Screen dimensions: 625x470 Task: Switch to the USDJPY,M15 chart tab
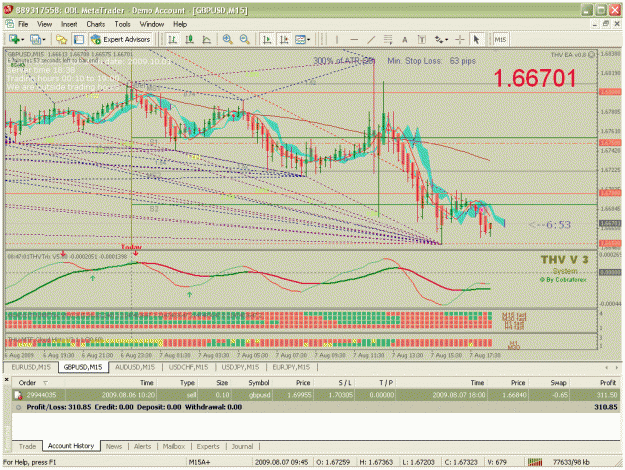coord(240,367)
